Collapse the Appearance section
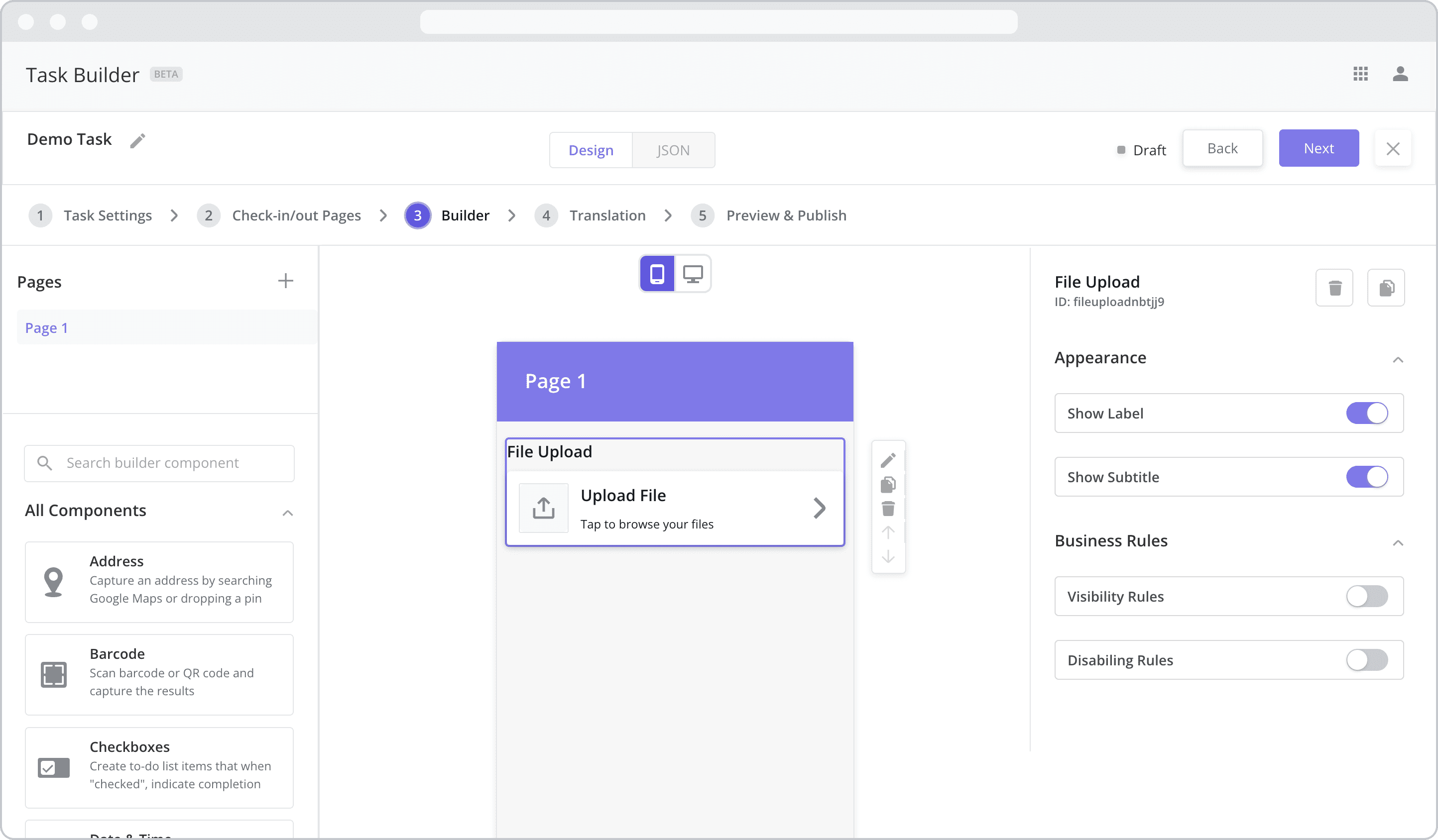This screenshot has width=1438, height=840. [x=1398, y=359]
